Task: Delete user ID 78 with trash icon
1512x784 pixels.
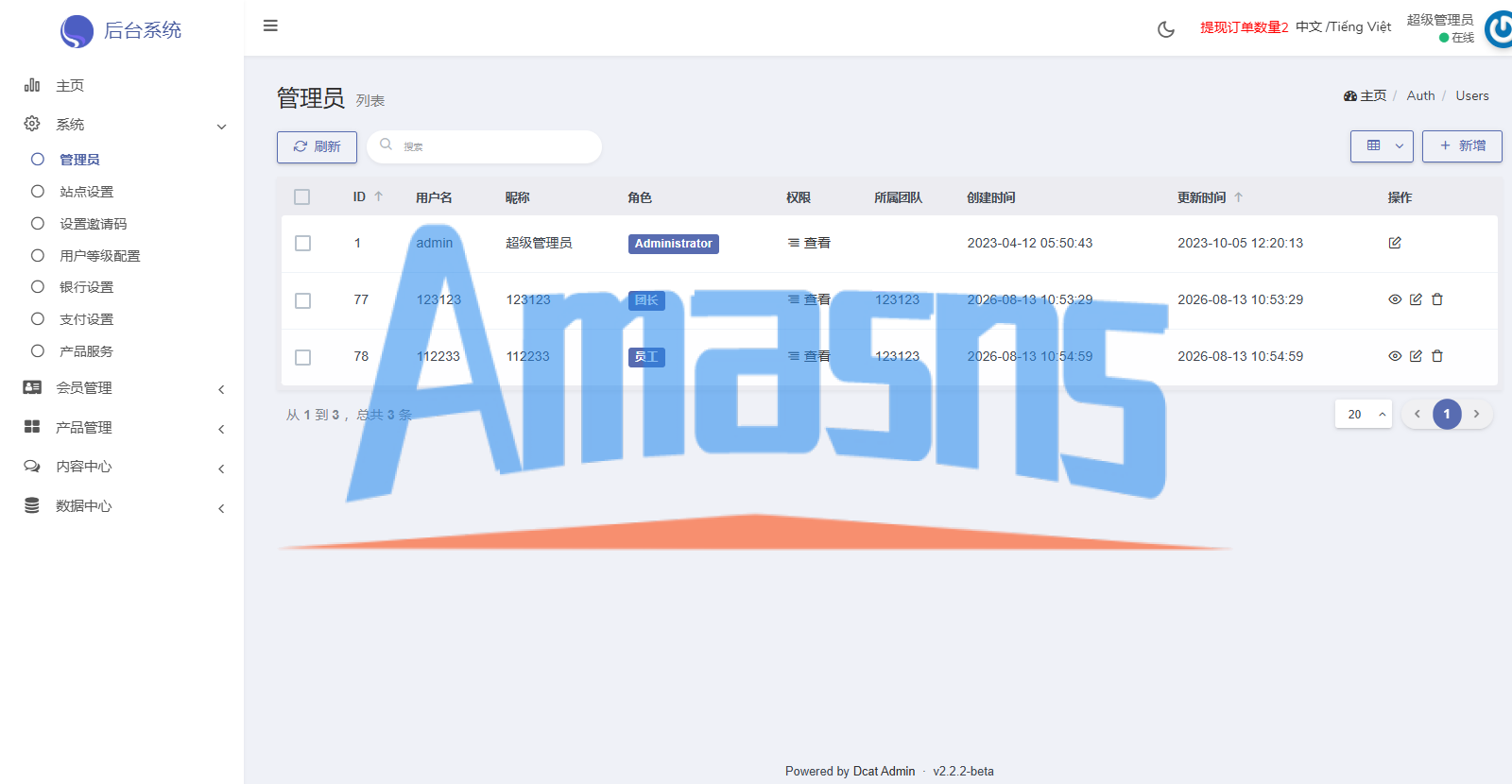Action: coord(1437,356)
